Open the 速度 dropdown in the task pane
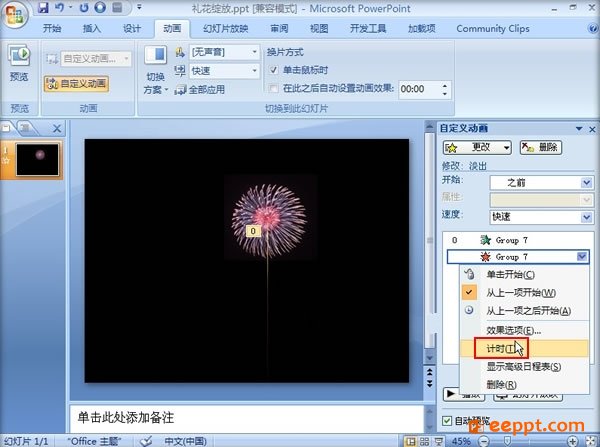The width and height of the screenshot is (600, 447). pos(541,217)
